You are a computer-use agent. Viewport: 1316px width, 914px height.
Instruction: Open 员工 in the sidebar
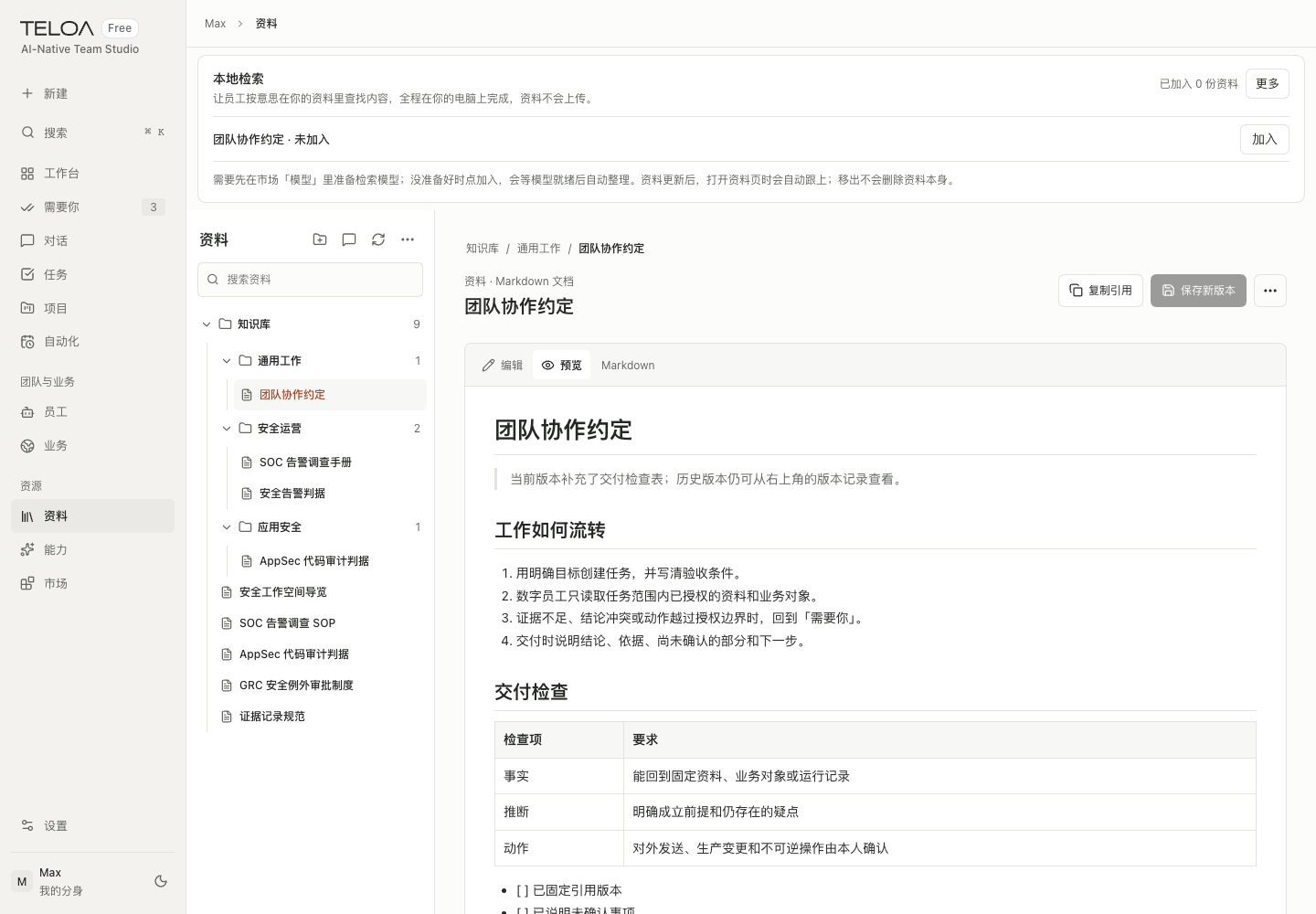92,412
